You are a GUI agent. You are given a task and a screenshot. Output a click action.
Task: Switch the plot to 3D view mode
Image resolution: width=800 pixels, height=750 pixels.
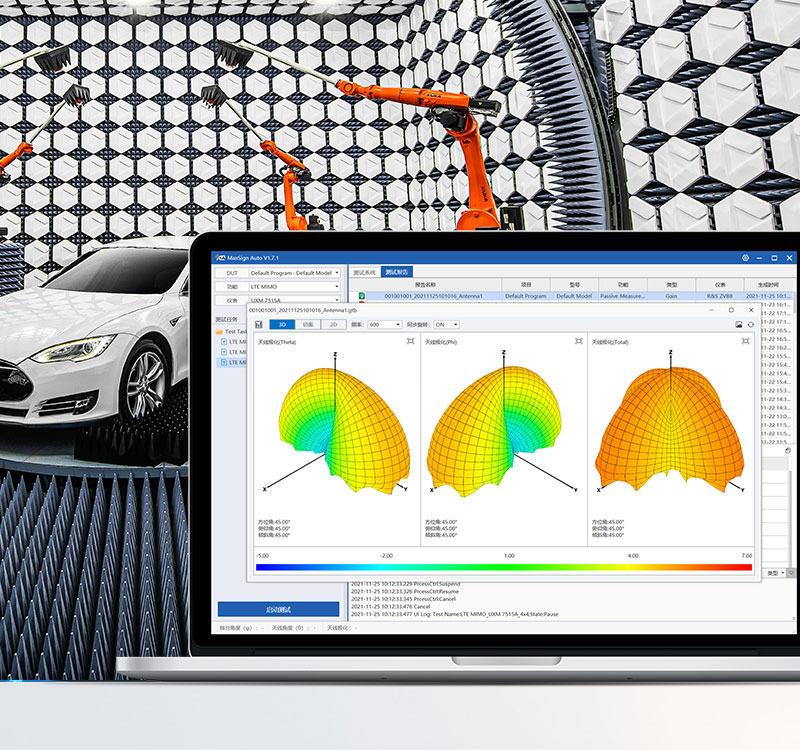[x=282, y=325]
